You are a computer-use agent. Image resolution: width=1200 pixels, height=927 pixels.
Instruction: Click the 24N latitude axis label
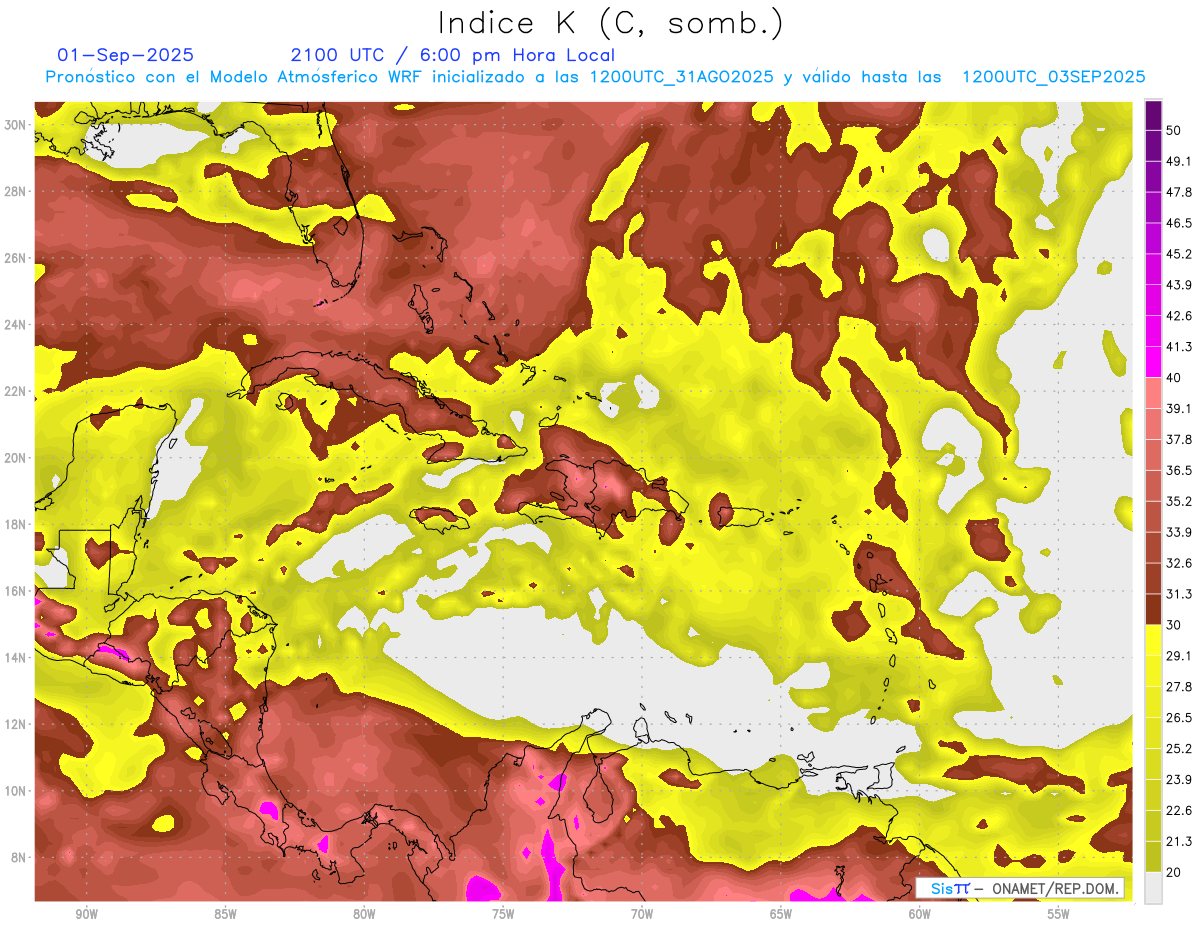[15, 324]
